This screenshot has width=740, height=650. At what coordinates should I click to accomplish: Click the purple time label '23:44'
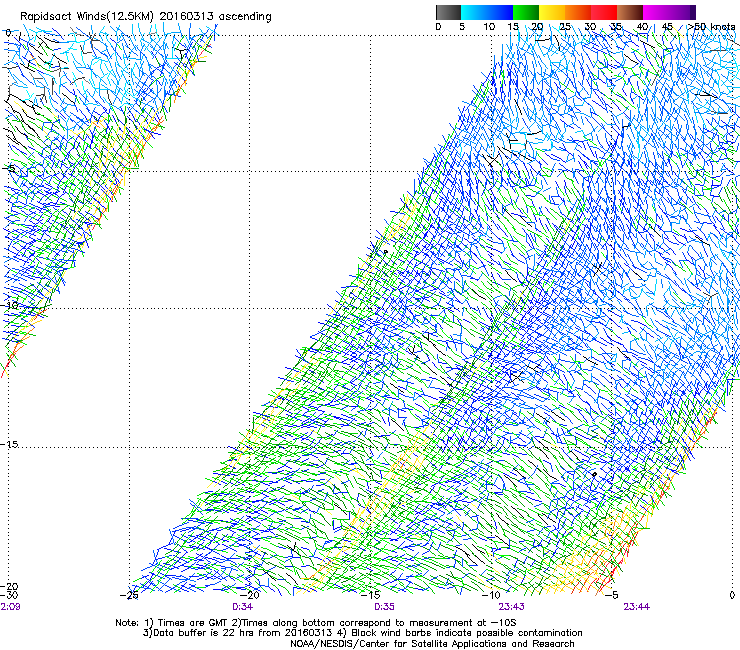point(637,607)
